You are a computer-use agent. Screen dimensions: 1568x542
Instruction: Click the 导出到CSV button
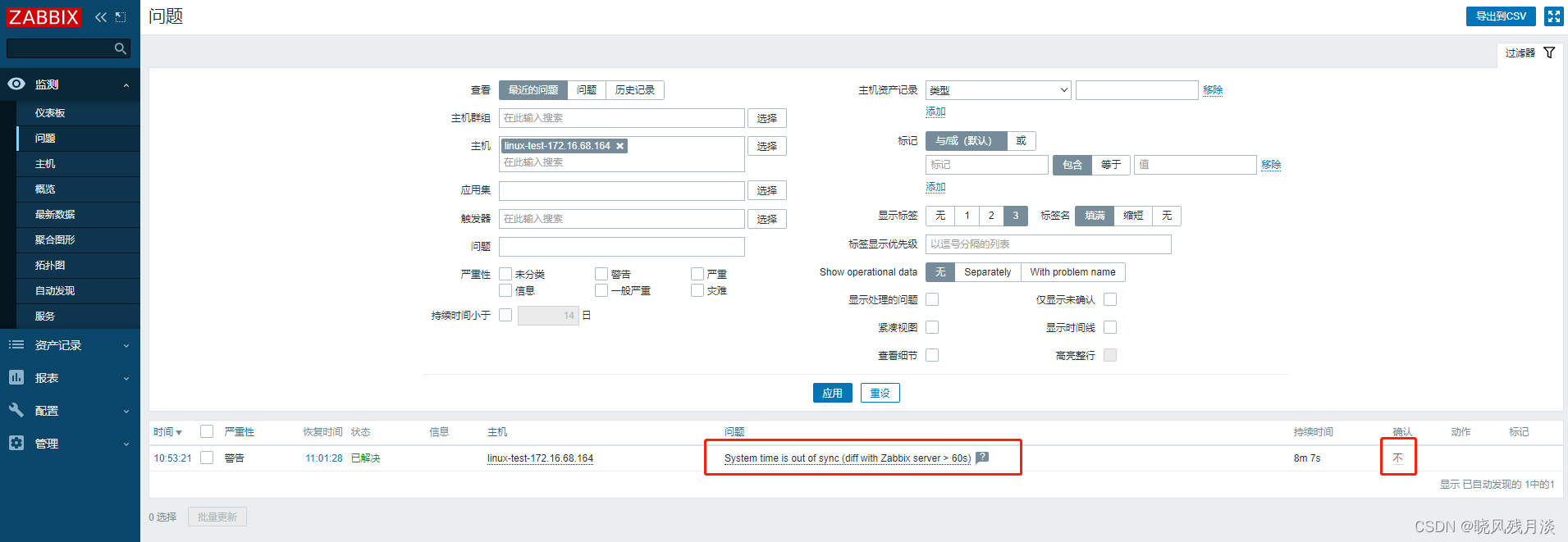point(1501,16)
